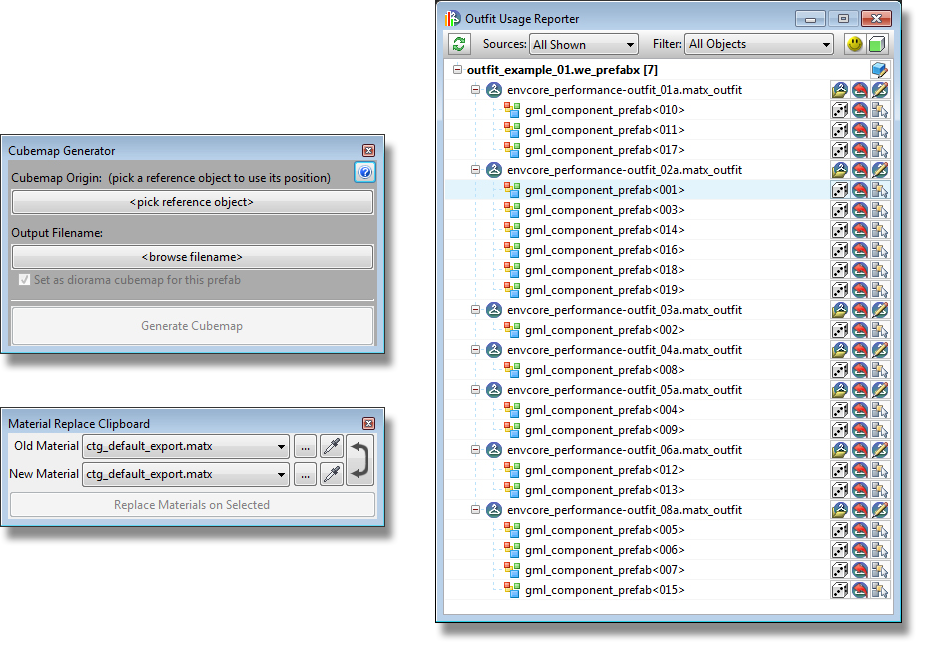Open the Old Material dropdown
930x650 pixels.
pyautogui.click(x=186, y=446)
